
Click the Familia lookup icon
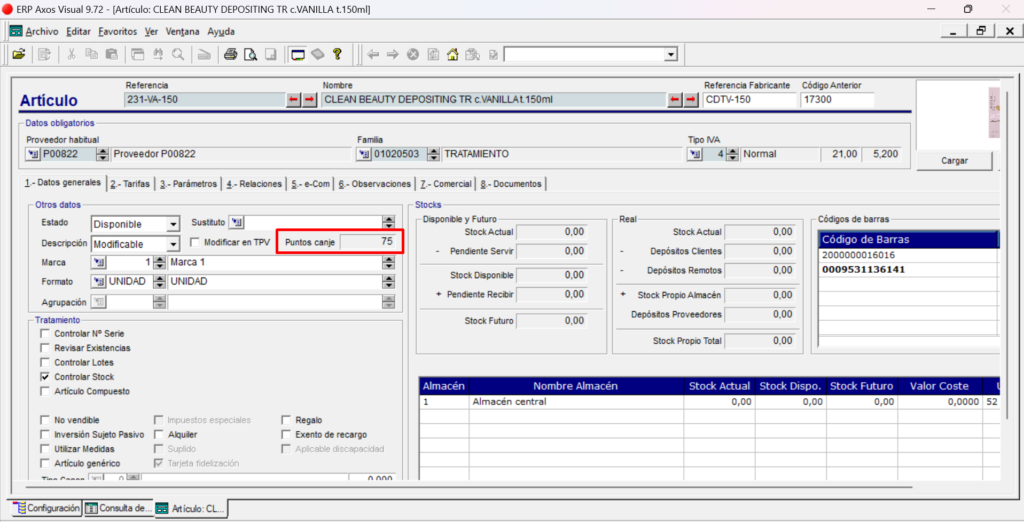364,154
